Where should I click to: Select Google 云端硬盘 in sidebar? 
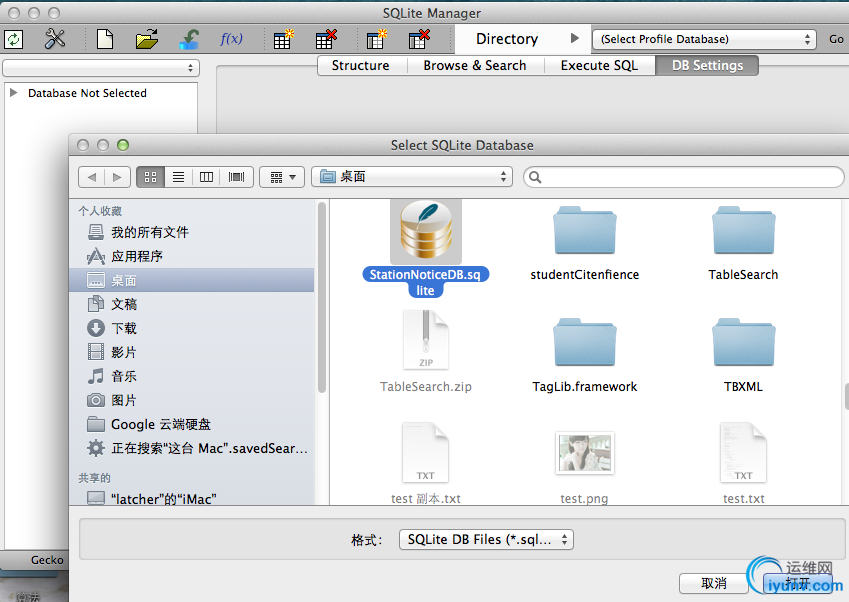coord(192,424)
